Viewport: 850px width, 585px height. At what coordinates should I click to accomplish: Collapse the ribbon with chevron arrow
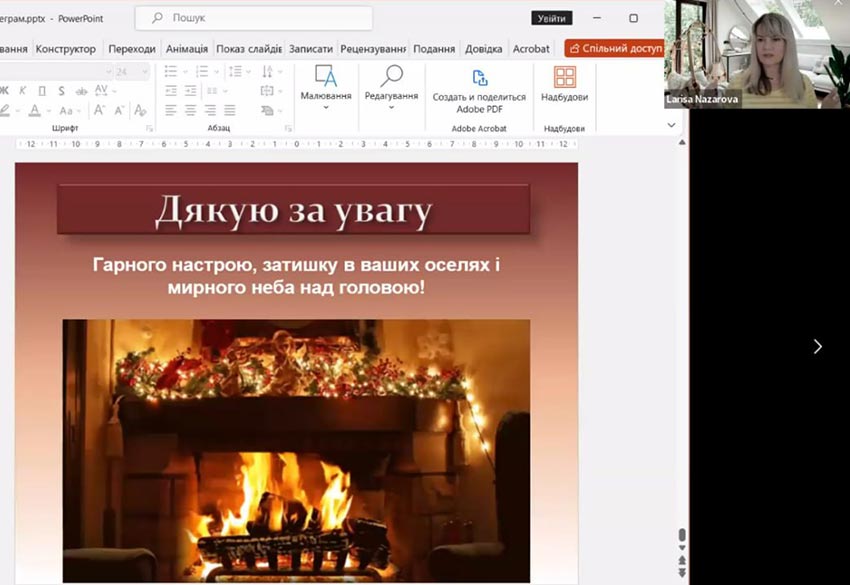tap(671, 125)
